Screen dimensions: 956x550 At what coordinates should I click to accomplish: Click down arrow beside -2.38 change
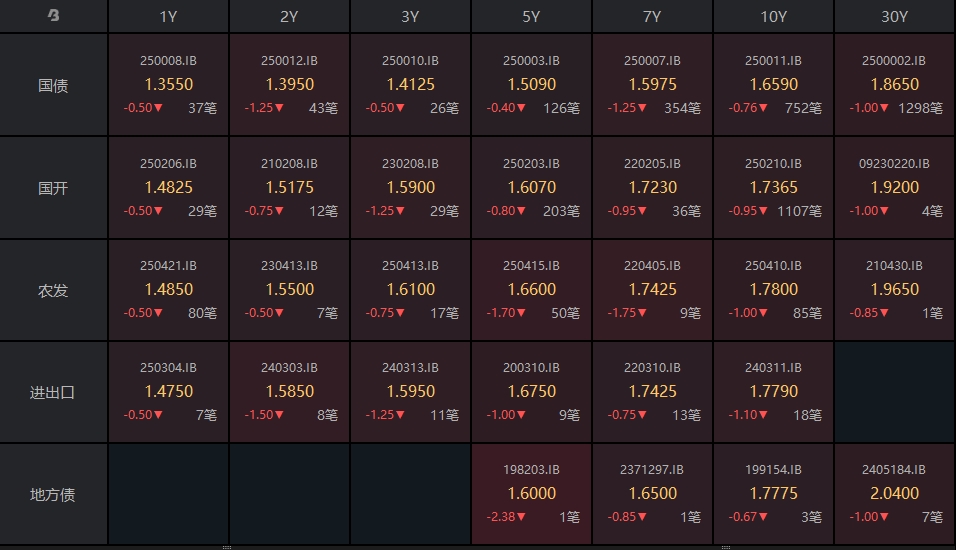tap(521, 517)
